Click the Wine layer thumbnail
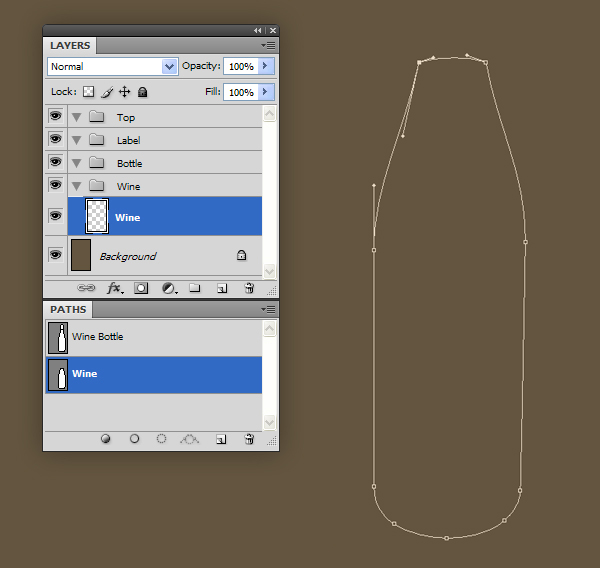Image resolution: width=600 pixels, height=568 pixels. (97, 216)
